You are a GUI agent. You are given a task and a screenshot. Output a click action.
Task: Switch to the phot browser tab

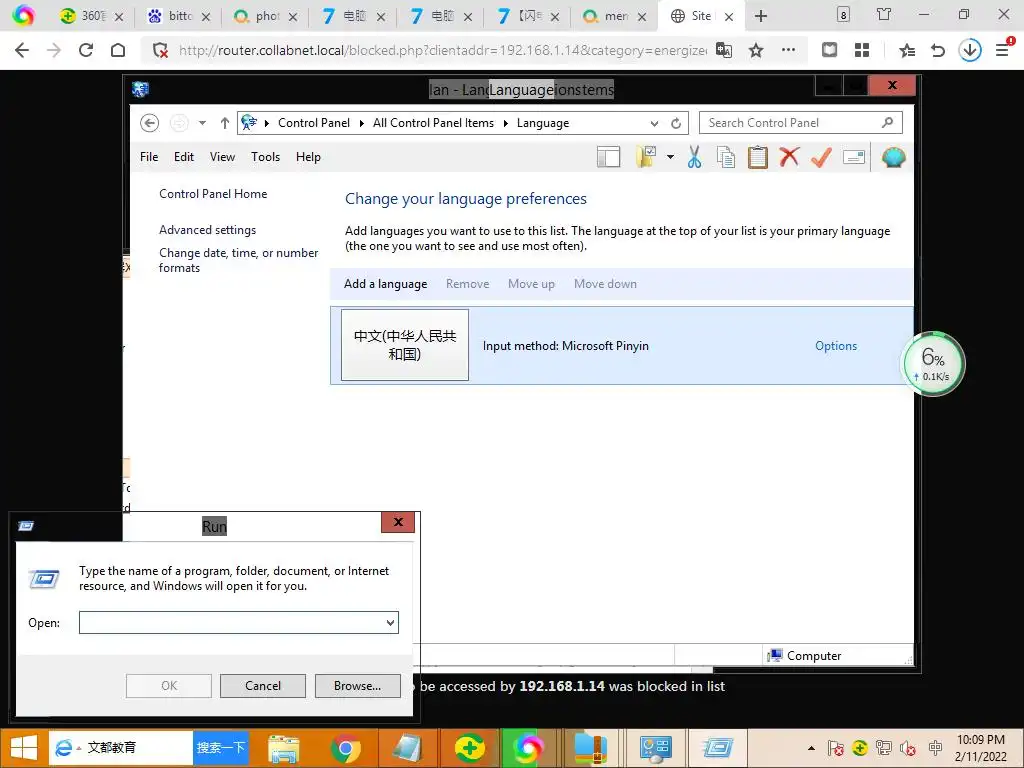tap(264, 16)
